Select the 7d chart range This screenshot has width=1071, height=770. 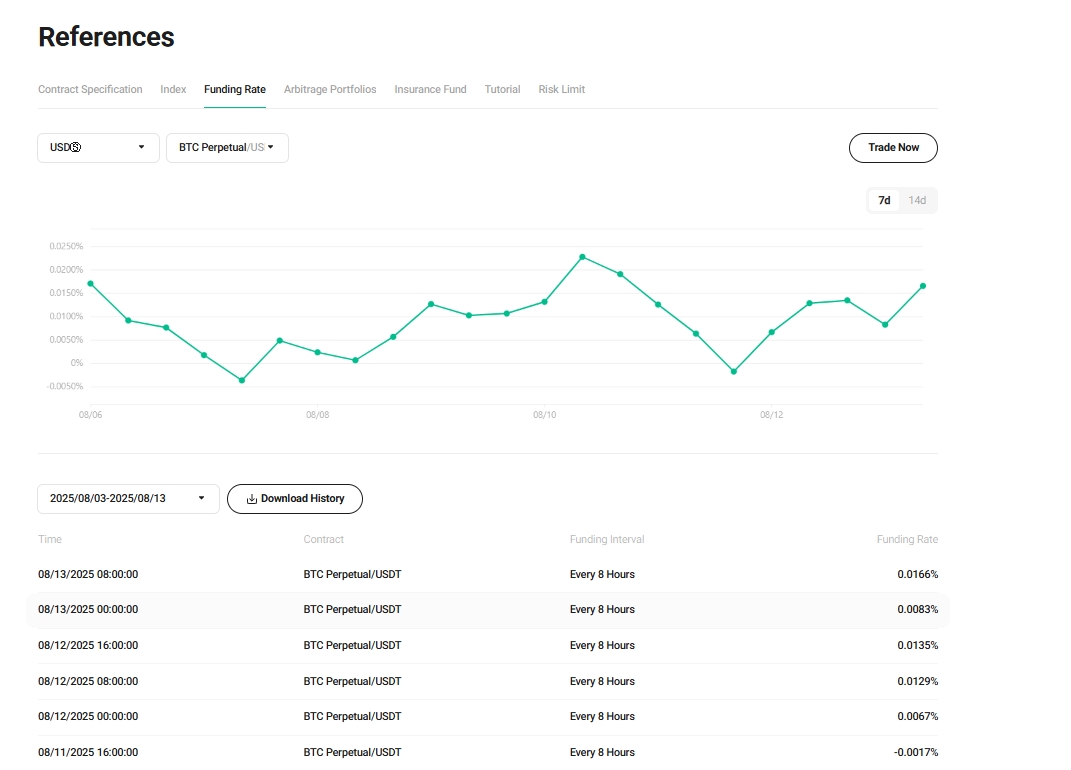[884, 201]
